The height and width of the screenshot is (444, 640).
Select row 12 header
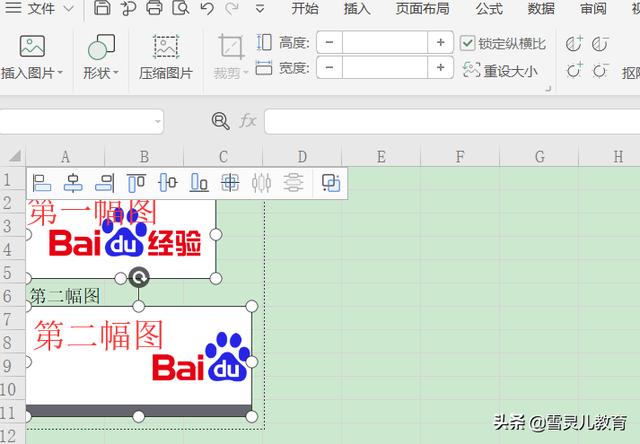pyautogui.click(x=12, y=436)
